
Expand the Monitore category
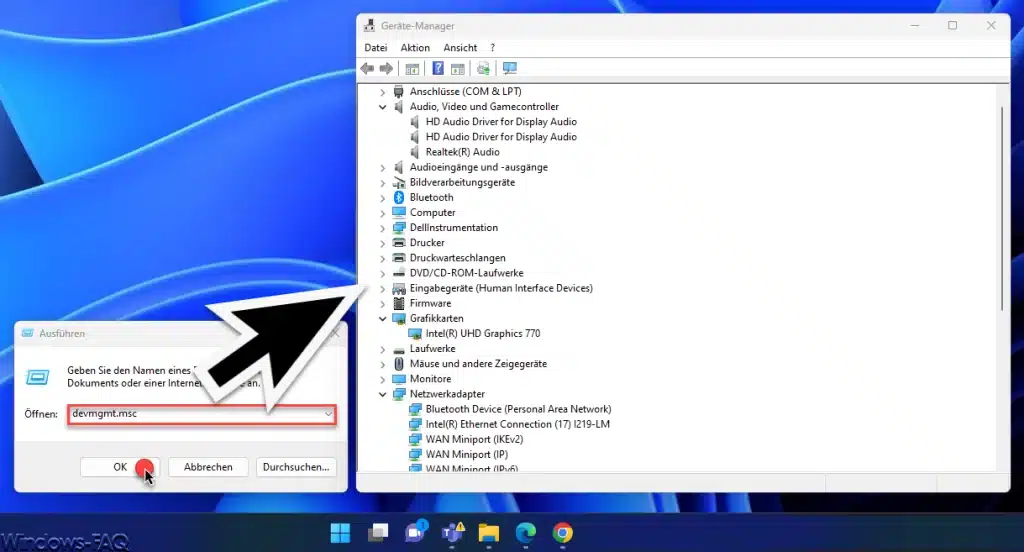pos(383,379)
